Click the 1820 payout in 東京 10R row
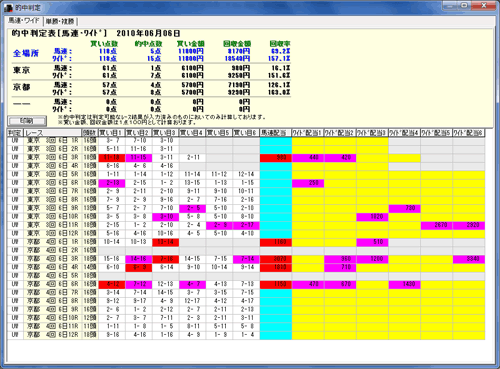 coord(372,216)
